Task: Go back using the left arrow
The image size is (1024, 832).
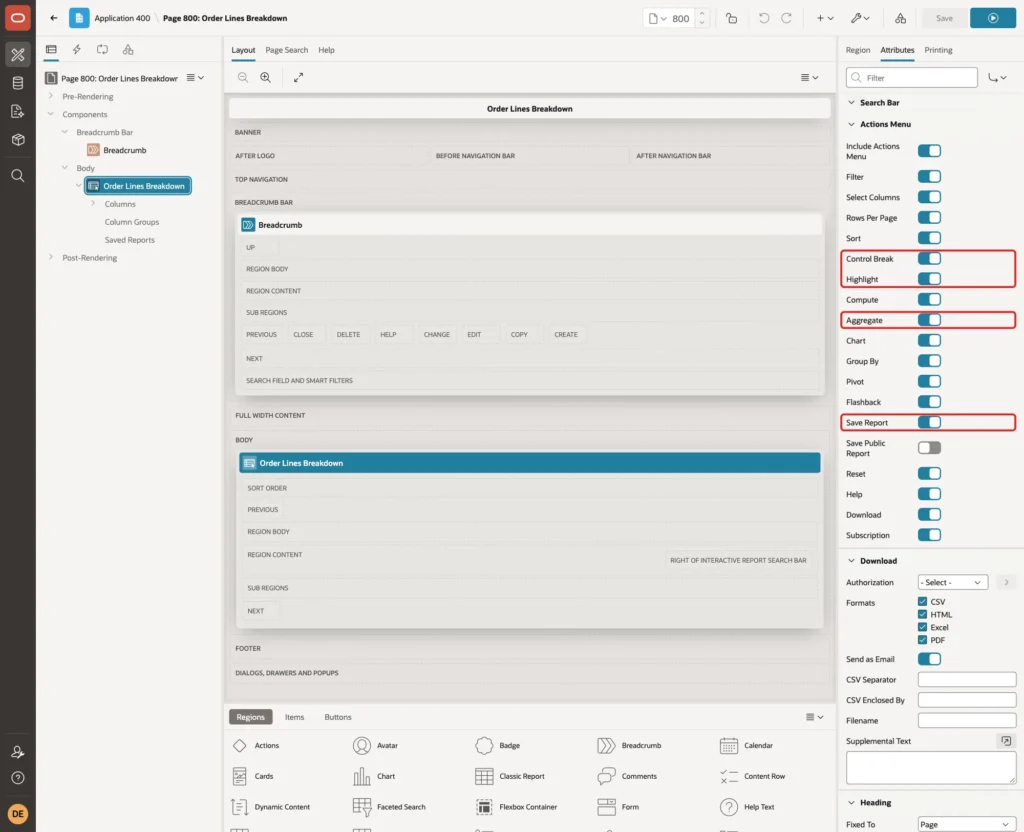Action: point(54,18)
